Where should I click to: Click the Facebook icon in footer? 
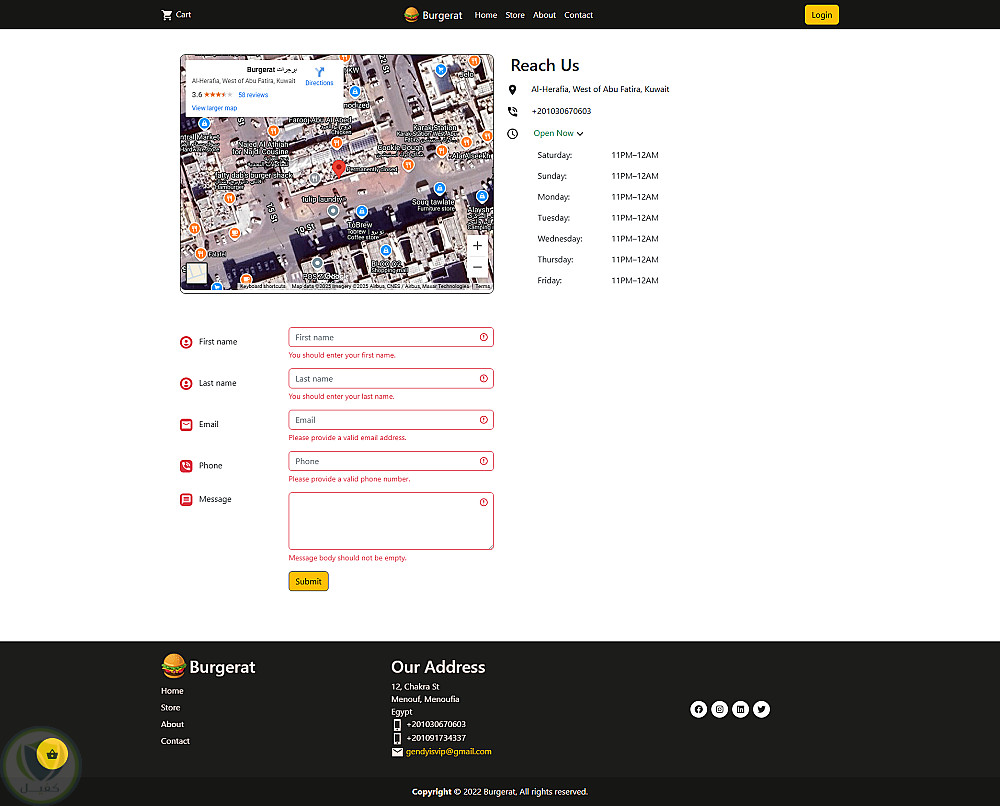698,709
